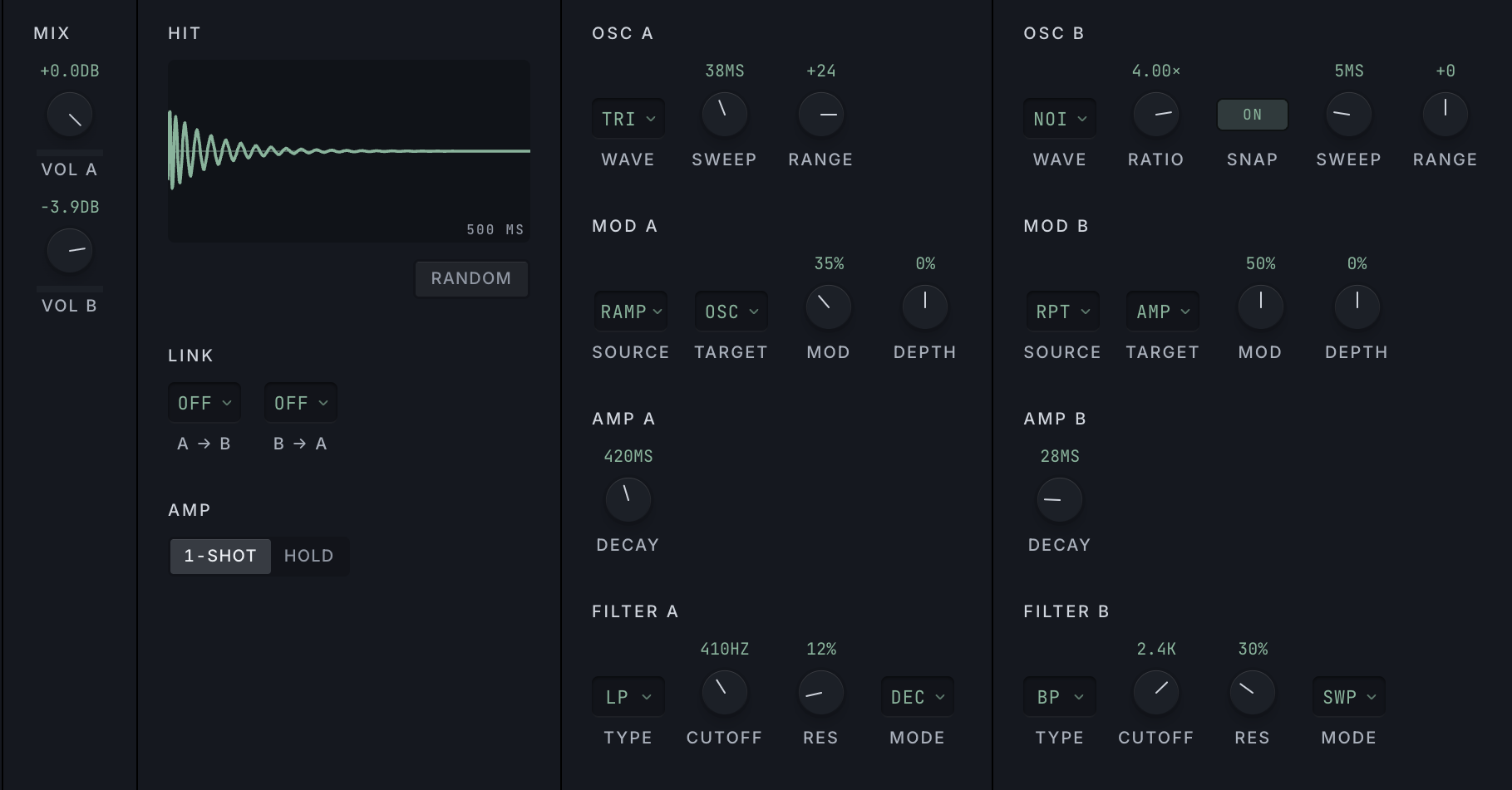This screenshot has height=790, width=1512.
Task: Click the OSC B RATIO knob
Action: point(1156,115)
